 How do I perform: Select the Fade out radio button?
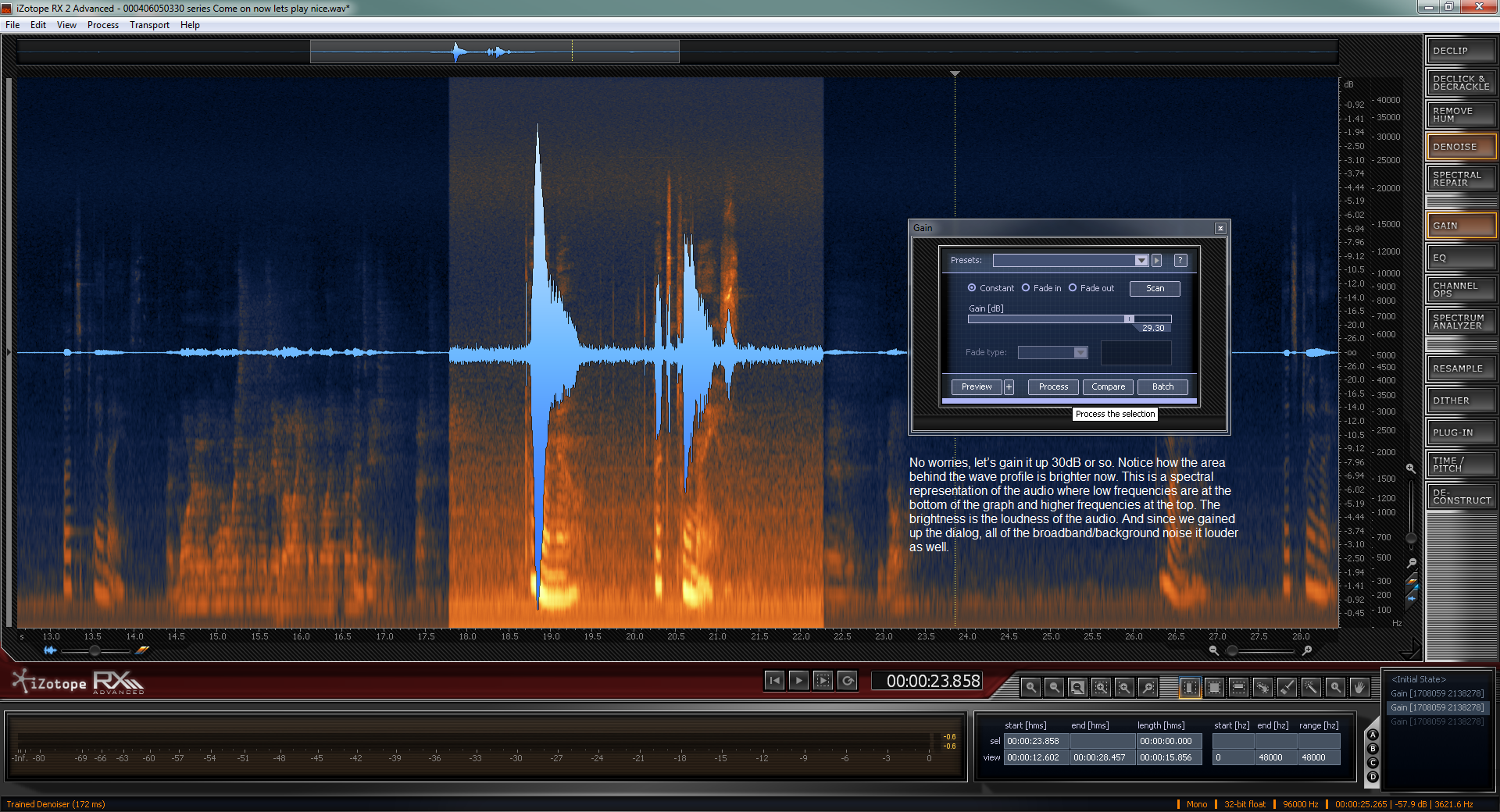[1073, 288]
